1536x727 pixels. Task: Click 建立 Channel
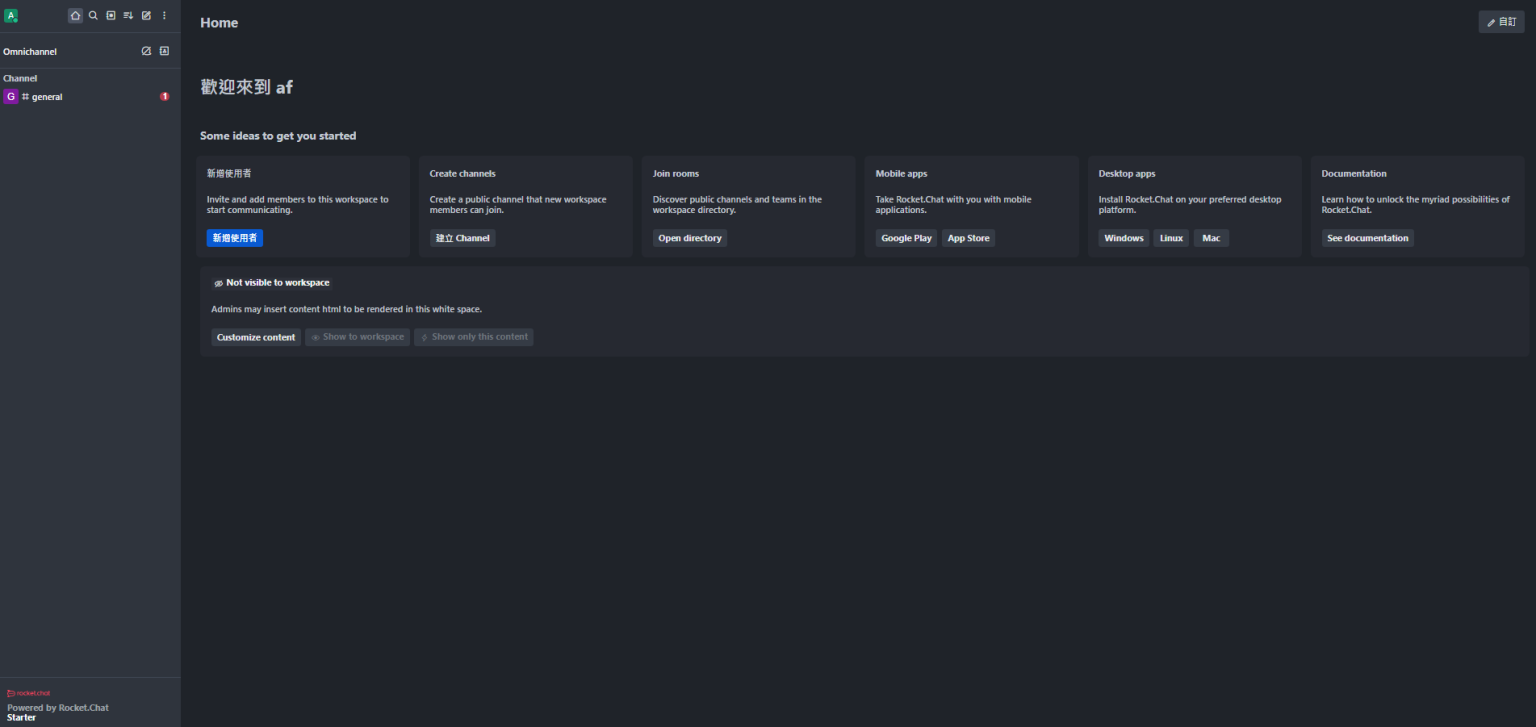462,237
